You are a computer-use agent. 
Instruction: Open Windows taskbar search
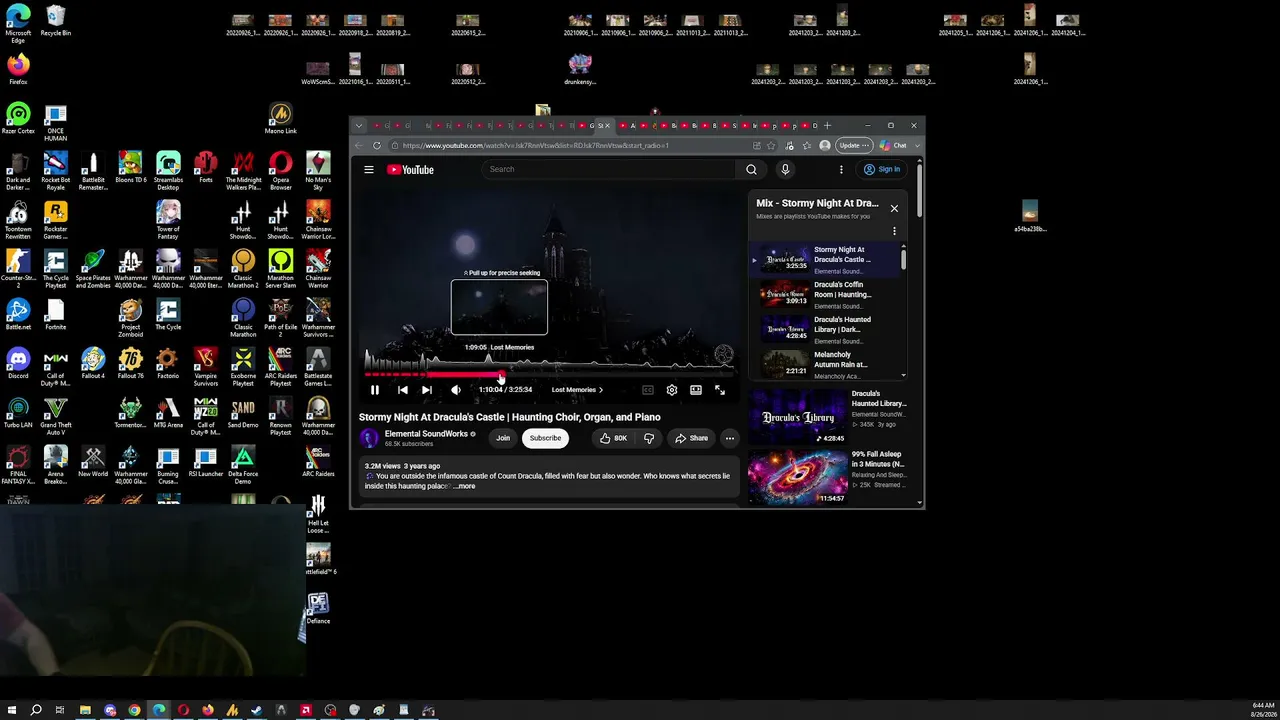coord(36,710)
